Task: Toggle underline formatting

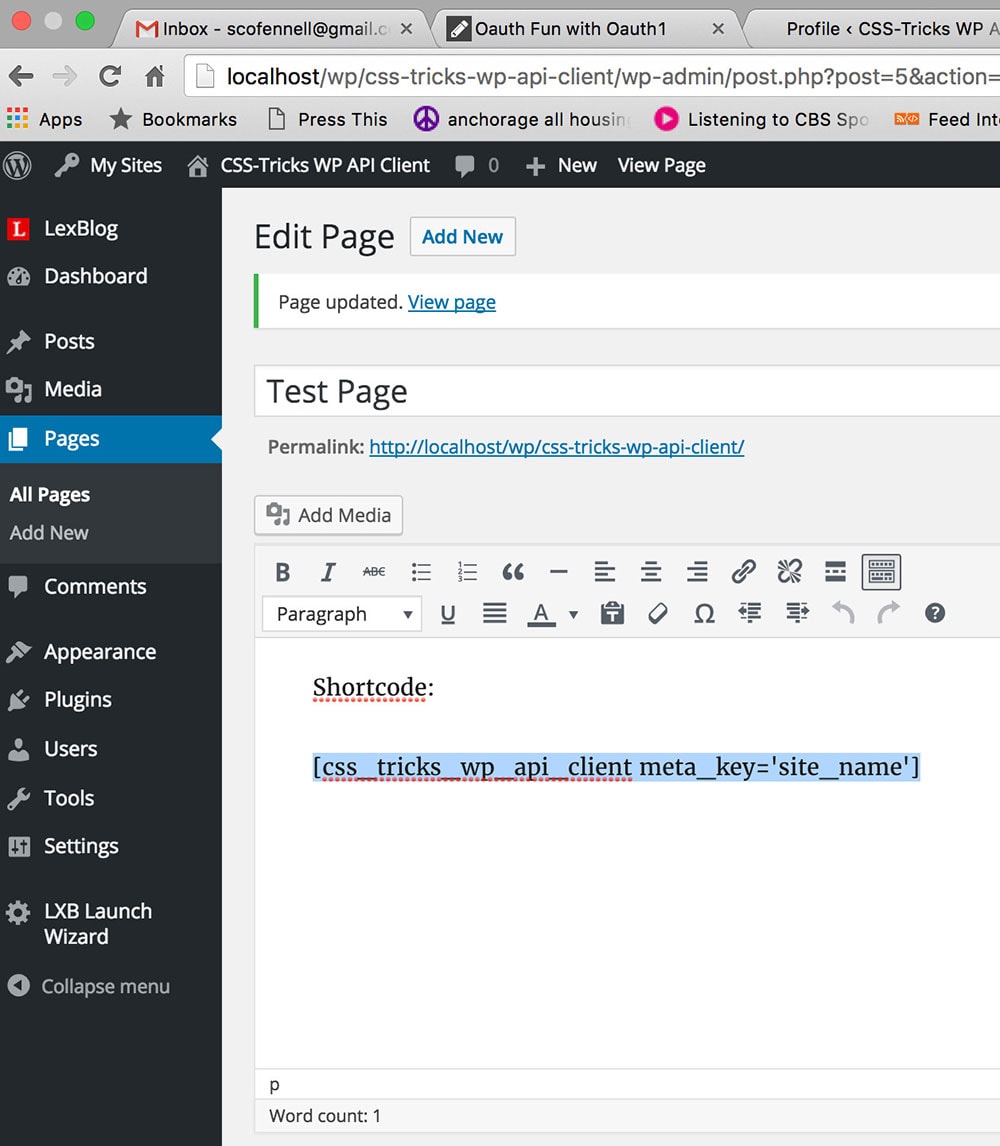Action: 448,614
